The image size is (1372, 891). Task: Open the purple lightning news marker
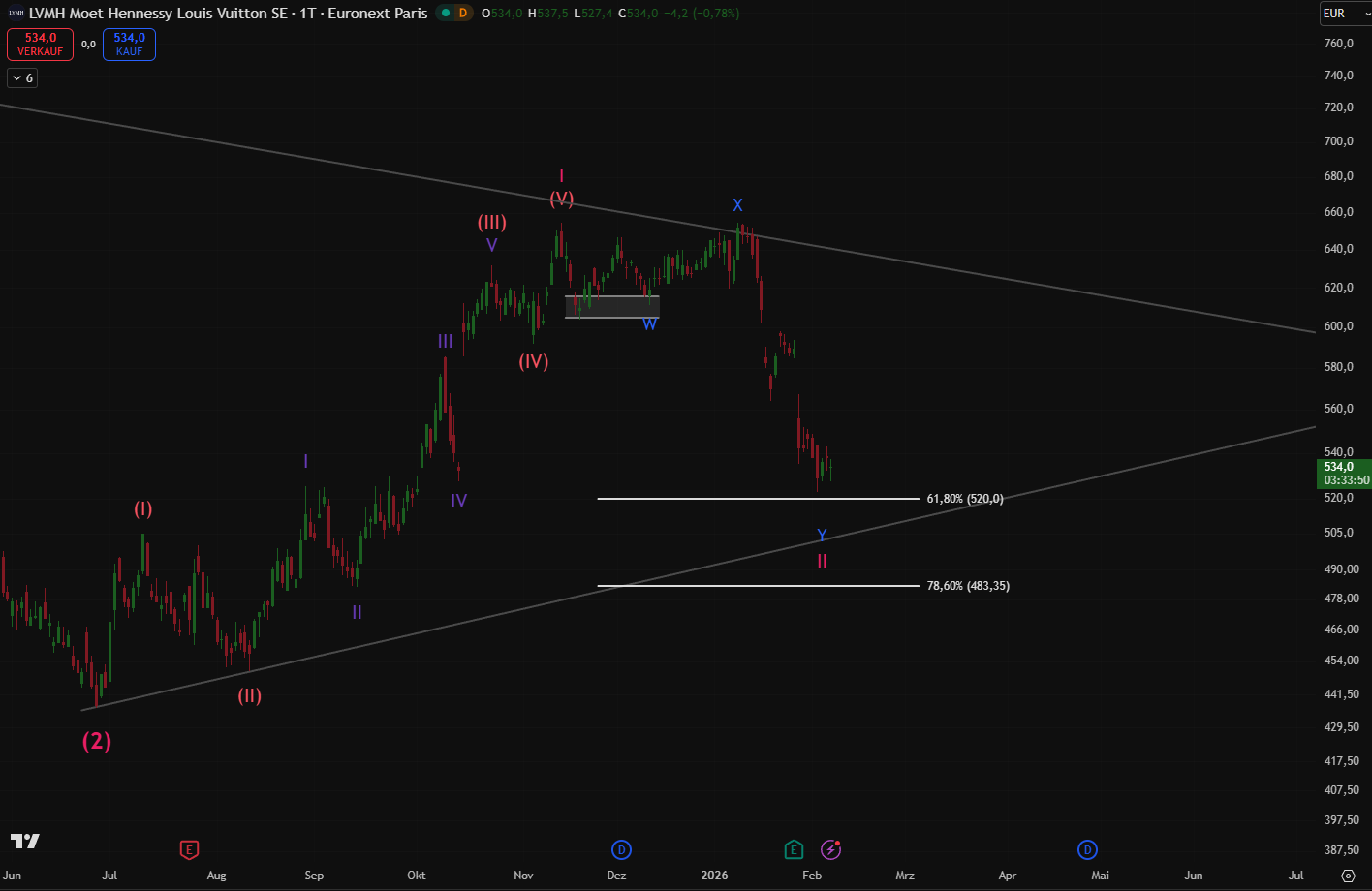[x=830, y=850]
